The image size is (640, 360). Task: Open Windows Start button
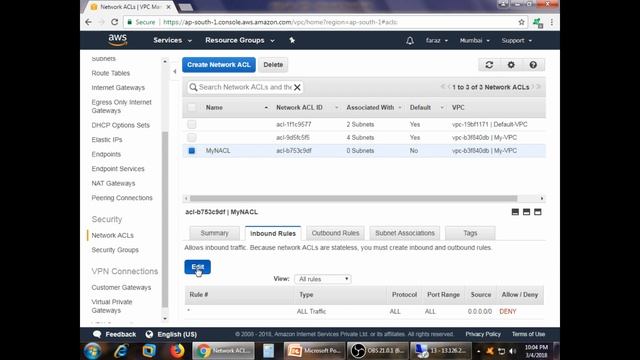click(93, 351)
